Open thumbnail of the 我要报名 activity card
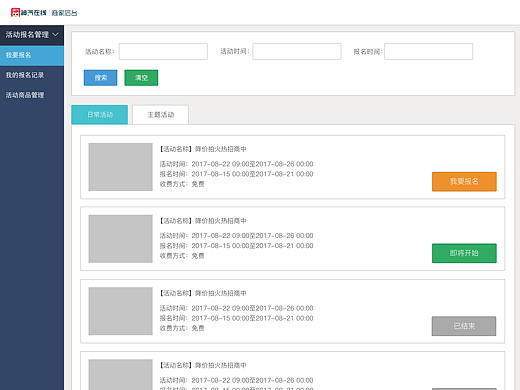Image resolution: width=520 pixels, height=390 pixels. coord(120,167)
